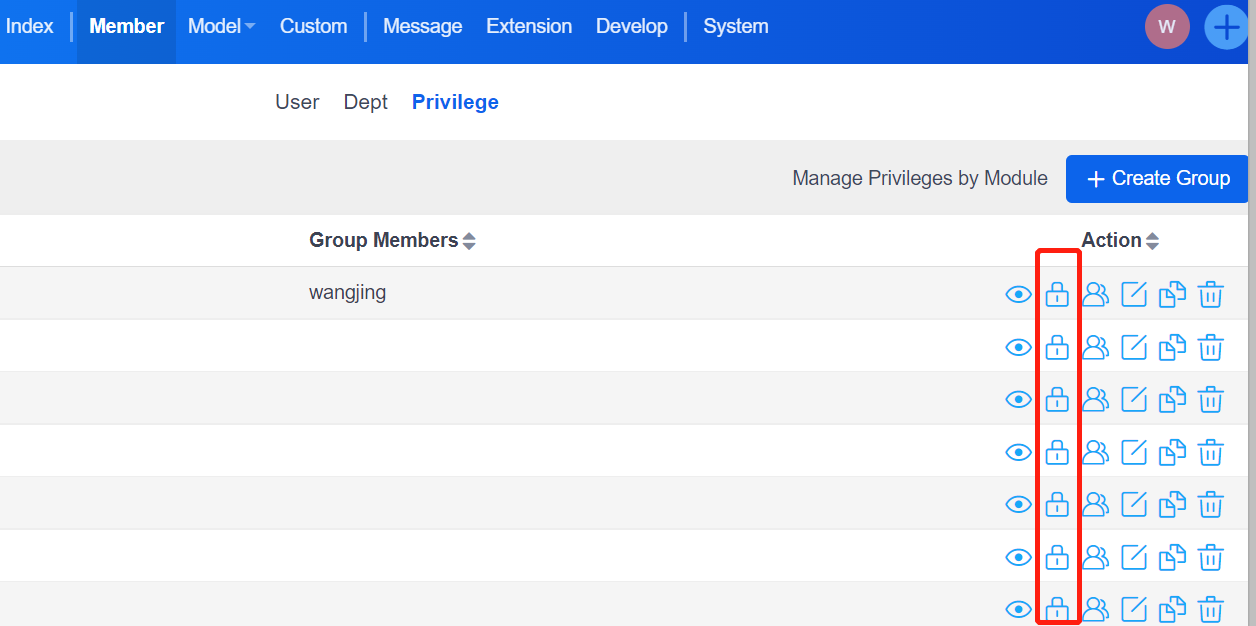Open members icon in wangjing row

(x=1096, y=294)
